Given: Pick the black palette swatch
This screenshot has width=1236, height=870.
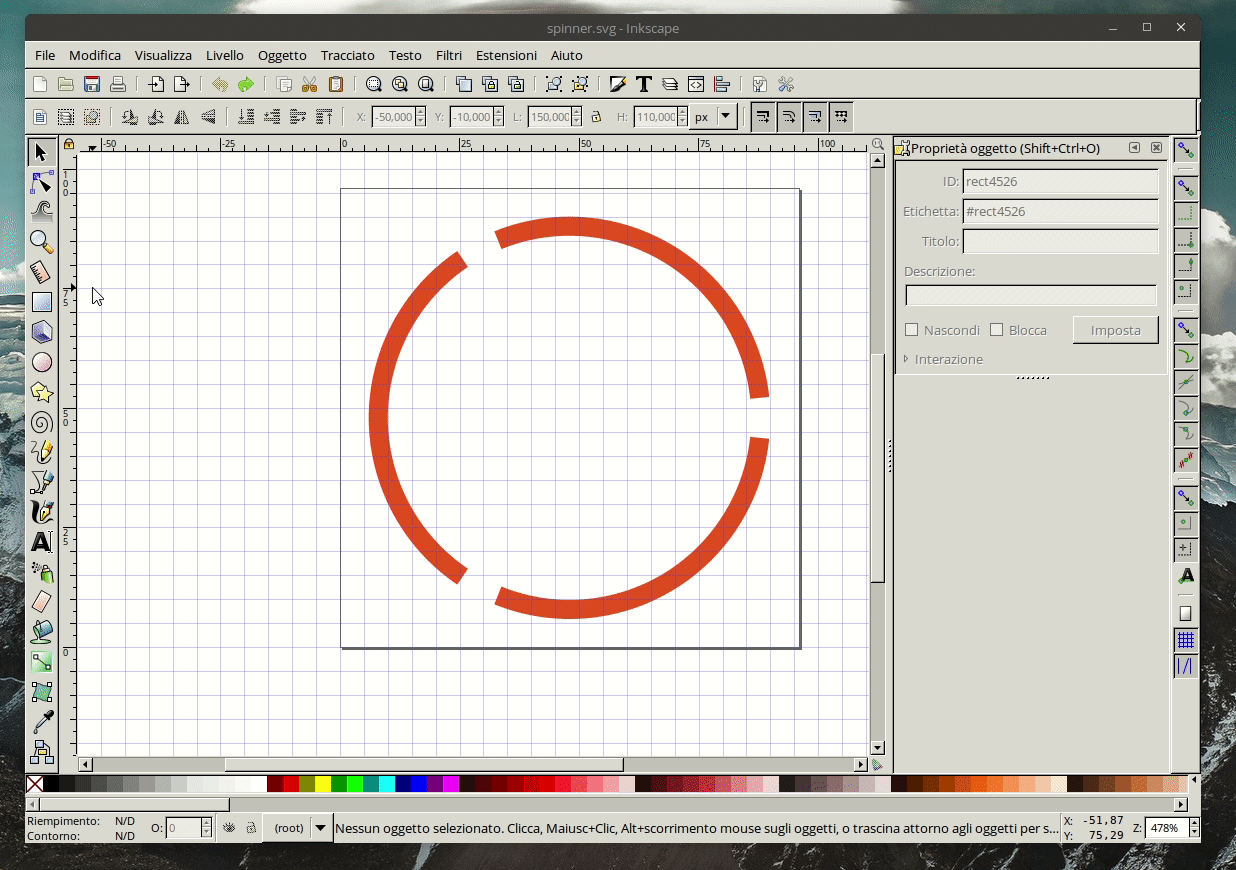Looking at the screenshot, I should (52, 784).
